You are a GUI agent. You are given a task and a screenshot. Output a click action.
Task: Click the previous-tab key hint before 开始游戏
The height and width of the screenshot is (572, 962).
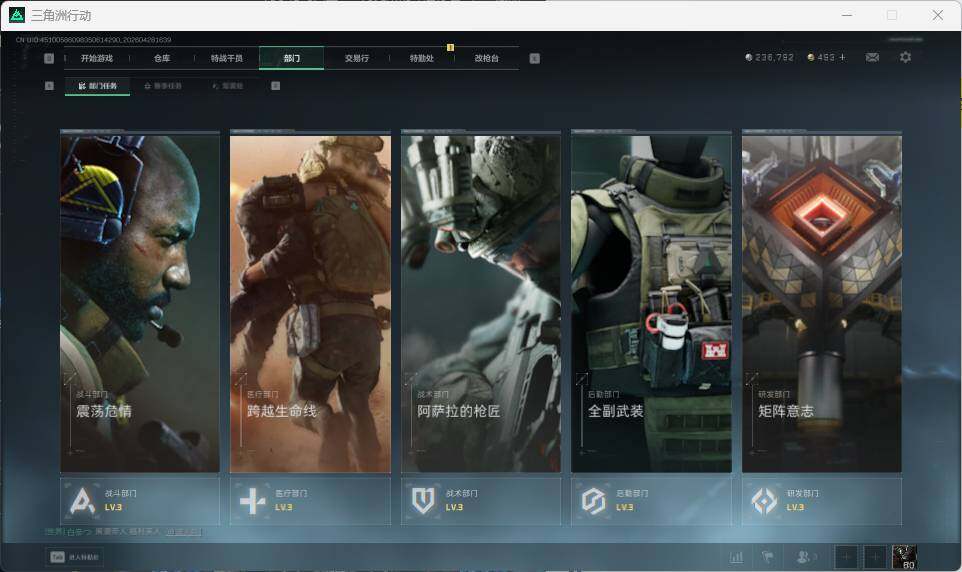point(49,58)
